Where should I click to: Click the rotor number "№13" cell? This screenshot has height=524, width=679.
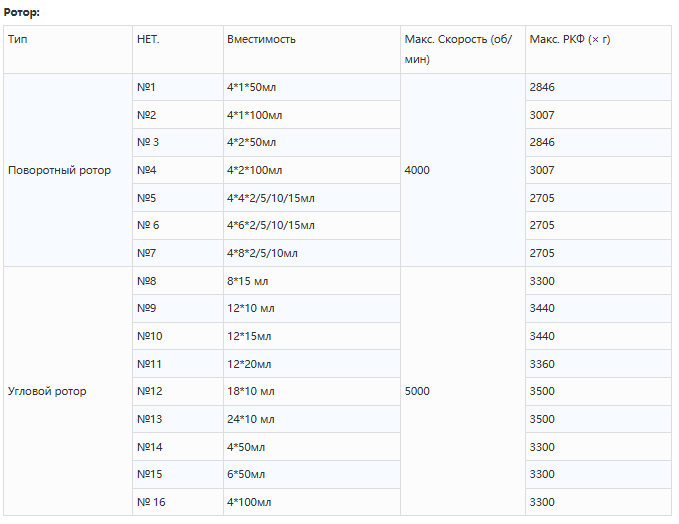149,419
